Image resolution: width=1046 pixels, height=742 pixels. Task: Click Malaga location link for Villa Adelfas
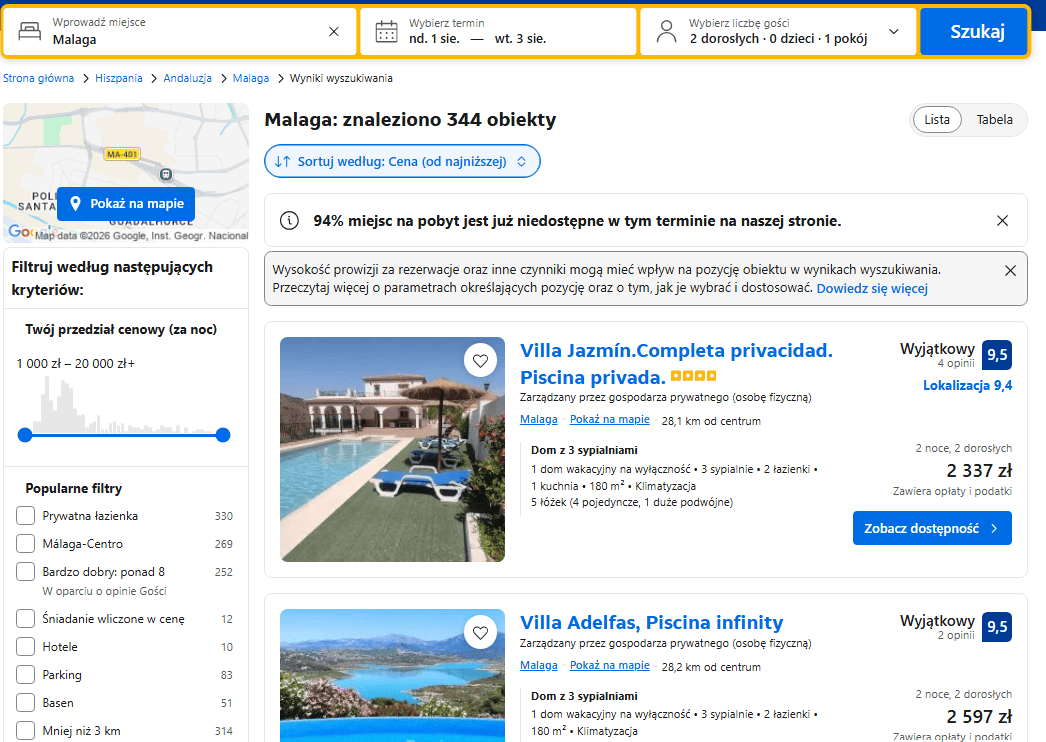tap(538, 665)
